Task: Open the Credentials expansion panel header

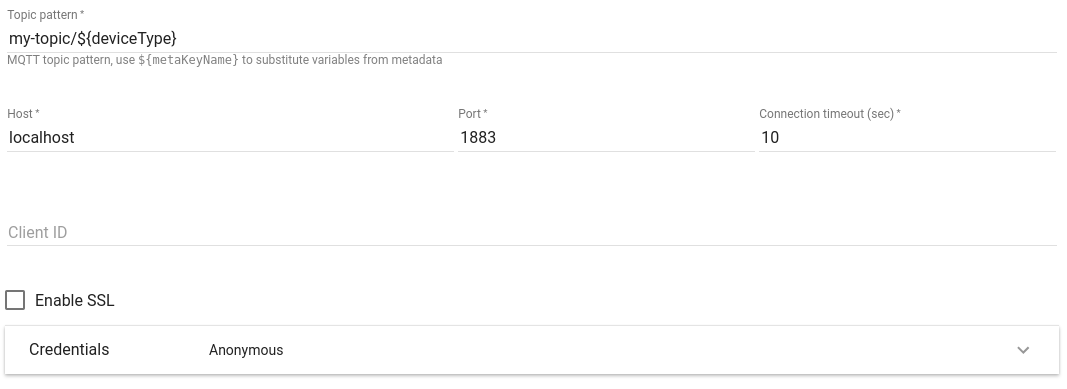Action: coord(532,350)
